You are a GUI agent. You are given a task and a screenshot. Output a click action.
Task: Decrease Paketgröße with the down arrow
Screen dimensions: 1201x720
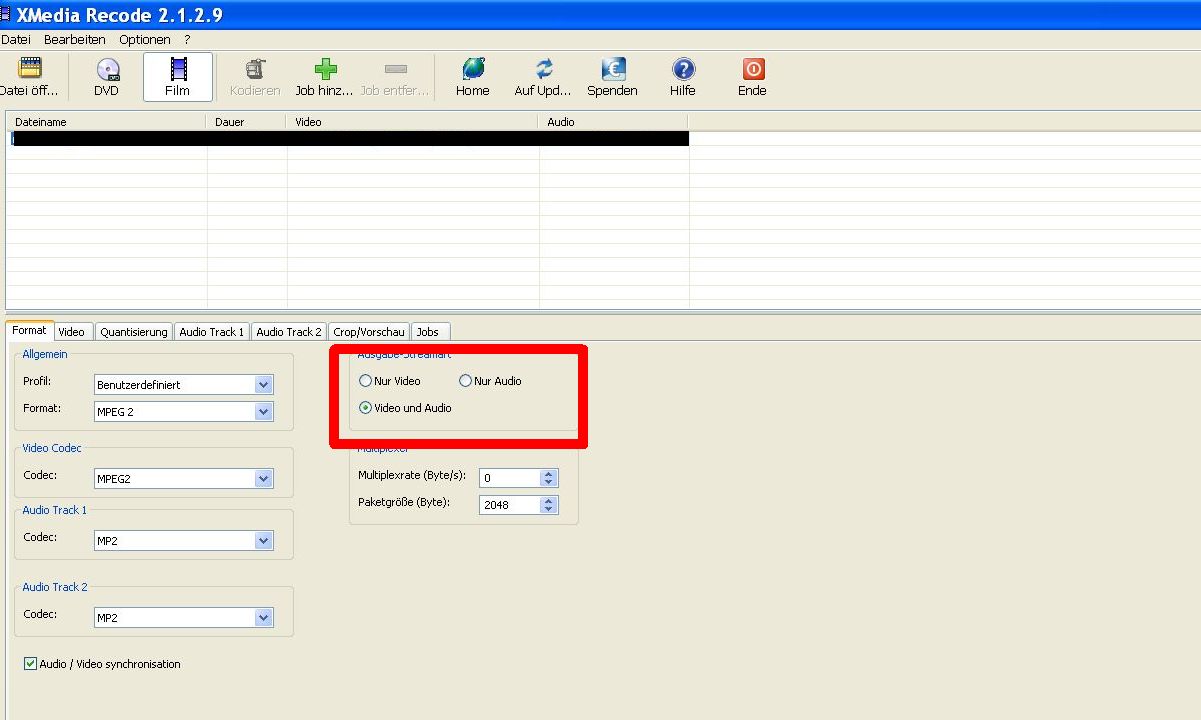[548, 510]
